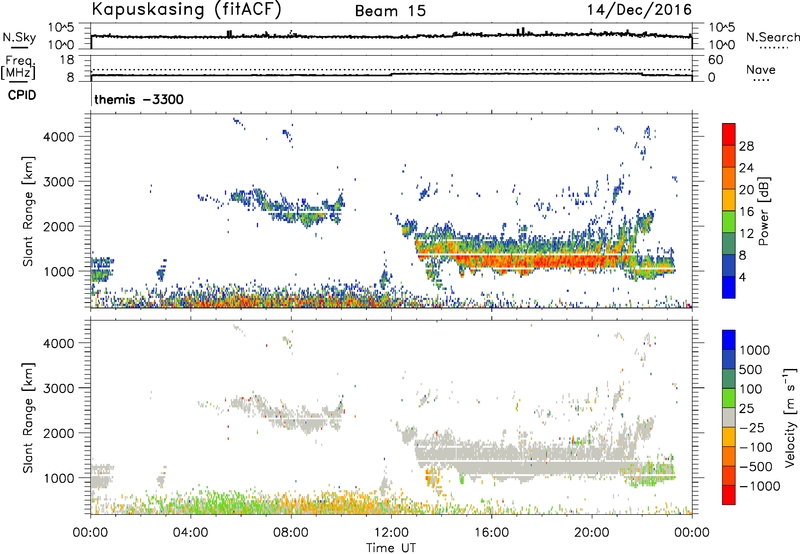Click the "2000" tick of the Velocity panel
This screenshot has height=554, width=800.
pyautogui.click(x=59, y=433)
